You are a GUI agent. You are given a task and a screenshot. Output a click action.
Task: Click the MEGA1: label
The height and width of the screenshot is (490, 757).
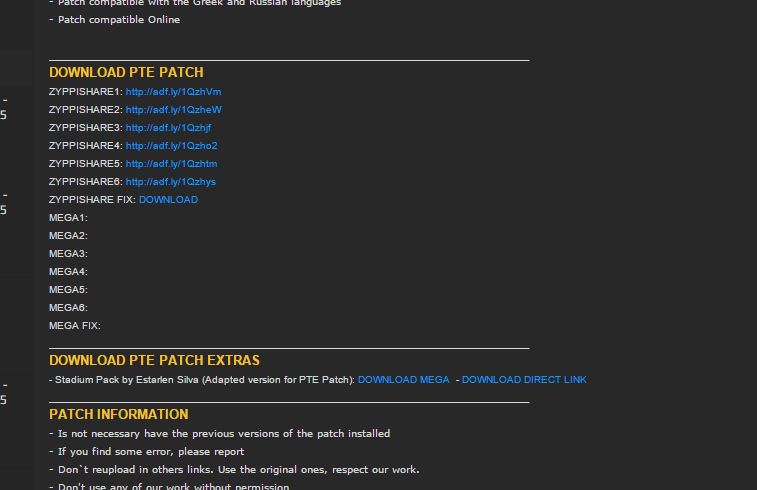pyautogui.click(x=68, y=218)
